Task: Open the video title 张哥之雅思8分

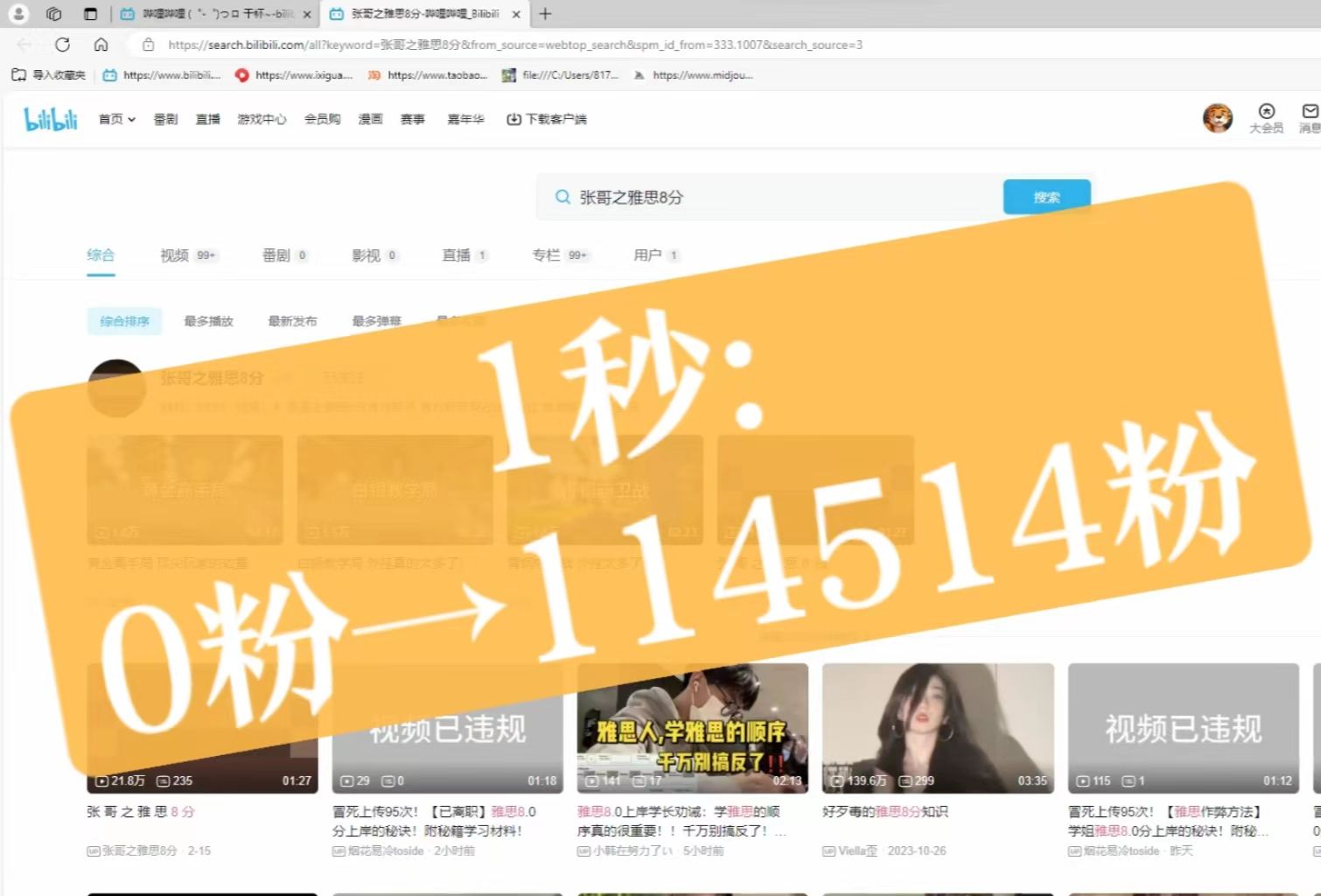Action: [x=140, y=812]
